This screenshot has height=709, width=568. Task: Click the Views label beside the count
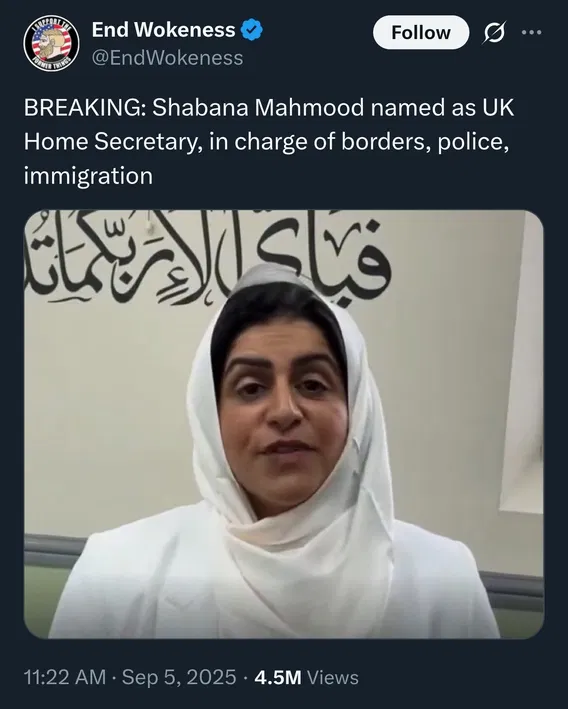[x=333, y=677]
